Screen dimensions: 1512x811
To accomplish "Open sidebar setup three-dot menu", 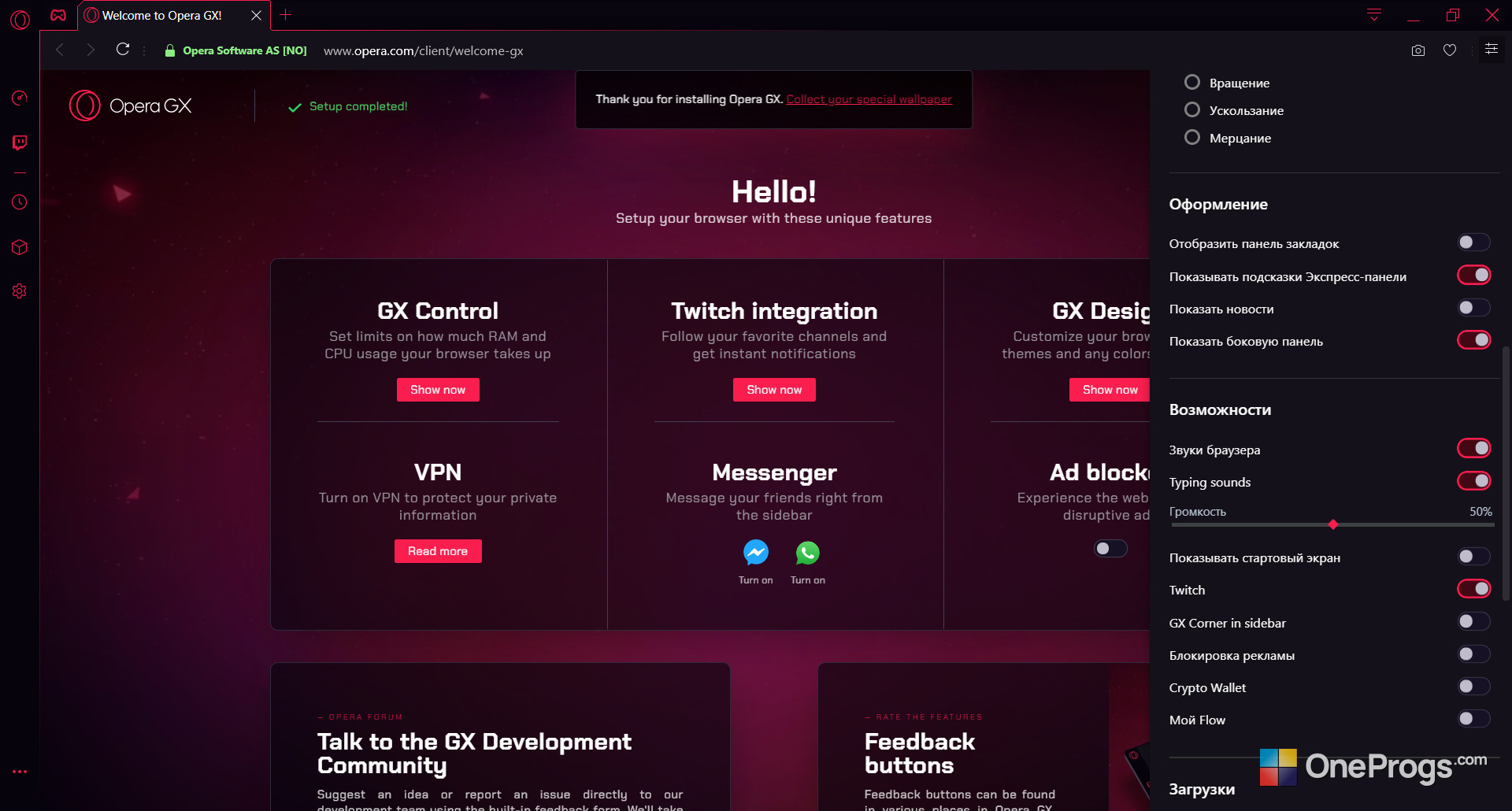I will (20, 772).
